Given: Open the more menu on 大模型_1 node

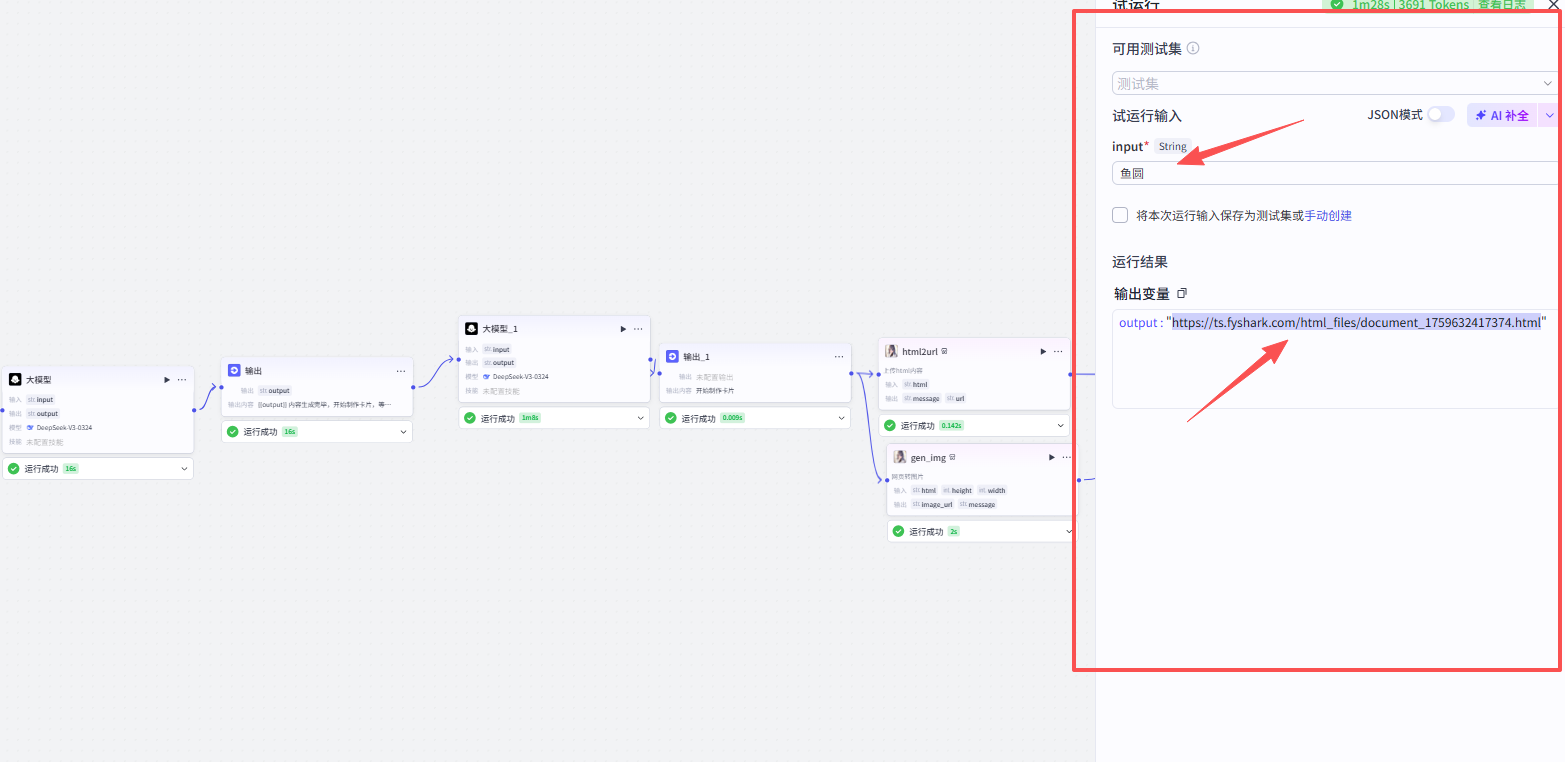Looking at the screenshot, I should pyautogui.click(x=638, y=329).
